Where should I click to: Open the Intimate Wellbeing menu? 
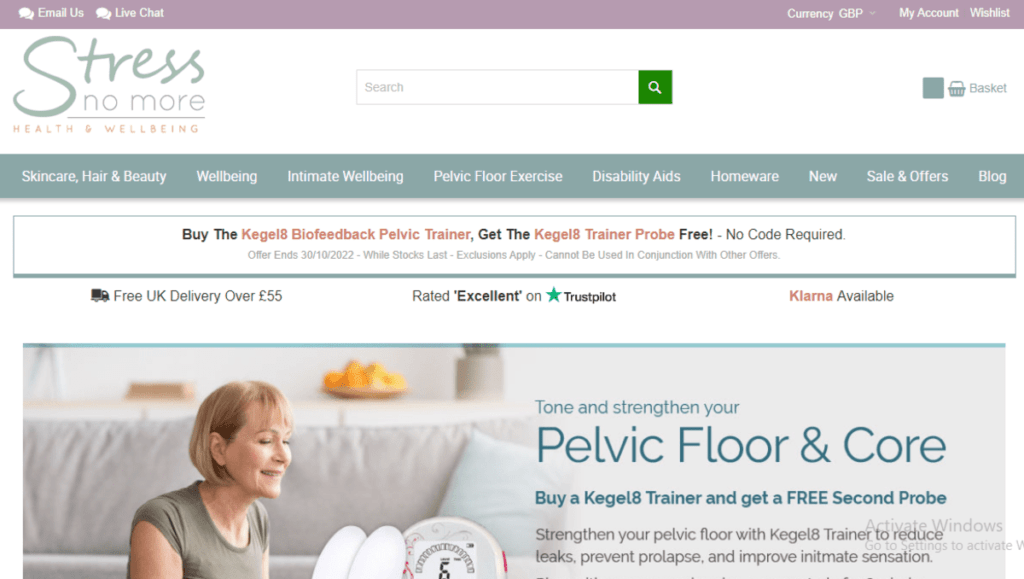click(345, 176)
